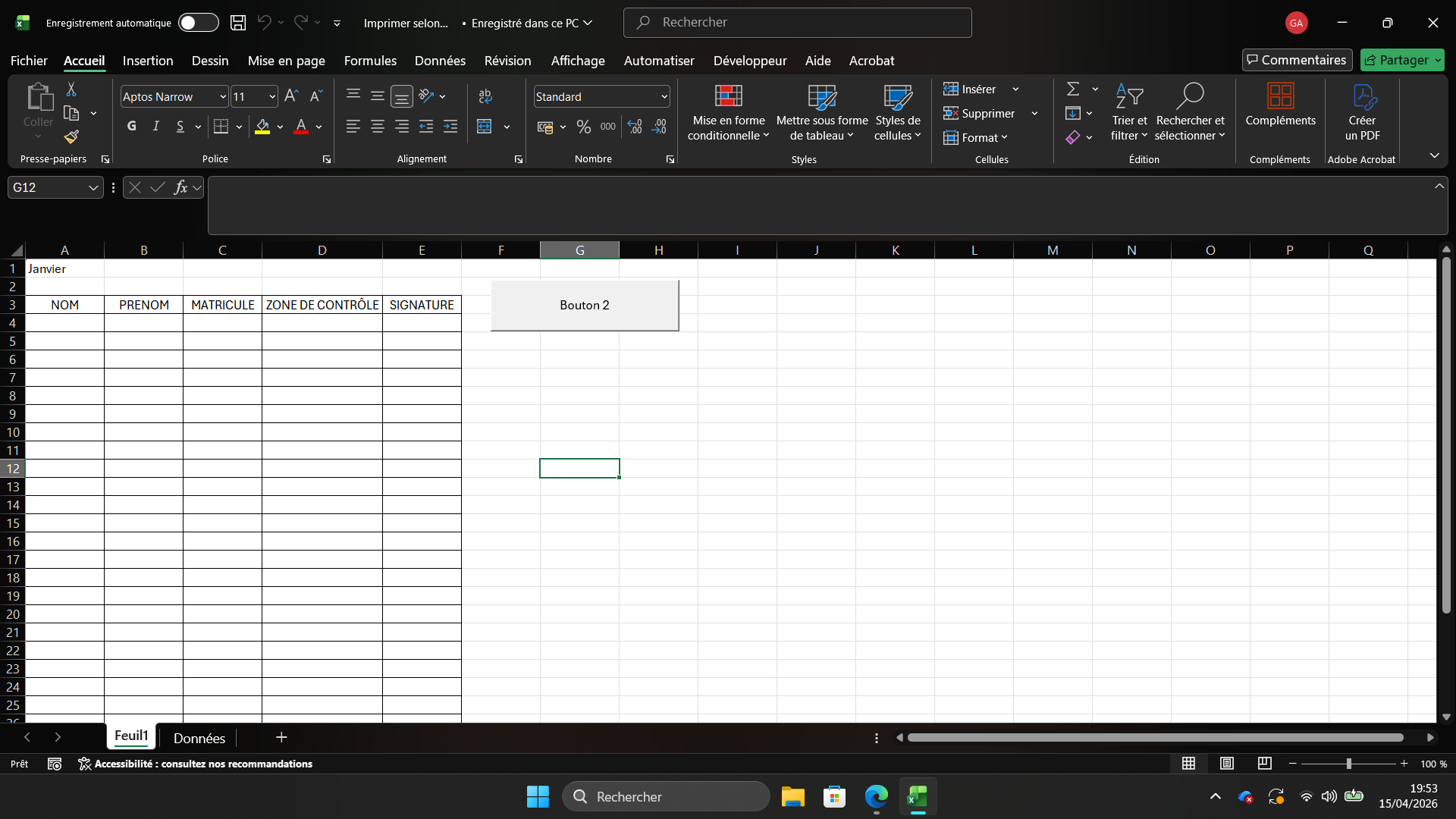Click the Rechercher search box in title bar
Viewport: 1456px width, 819px height.
tap(798, 23)
